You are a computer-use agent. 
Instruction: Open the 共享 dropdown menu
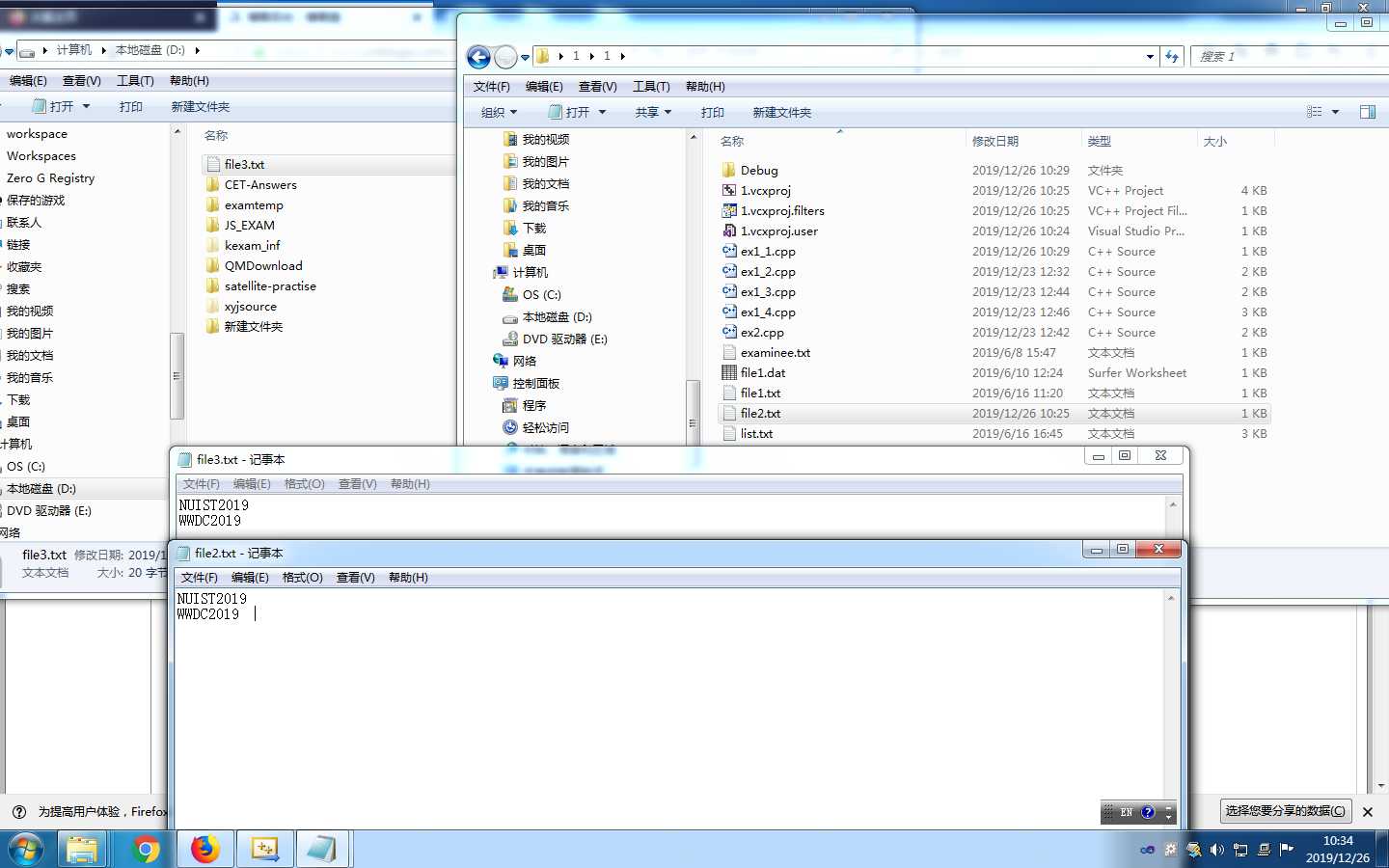click(x=653, y=112)
